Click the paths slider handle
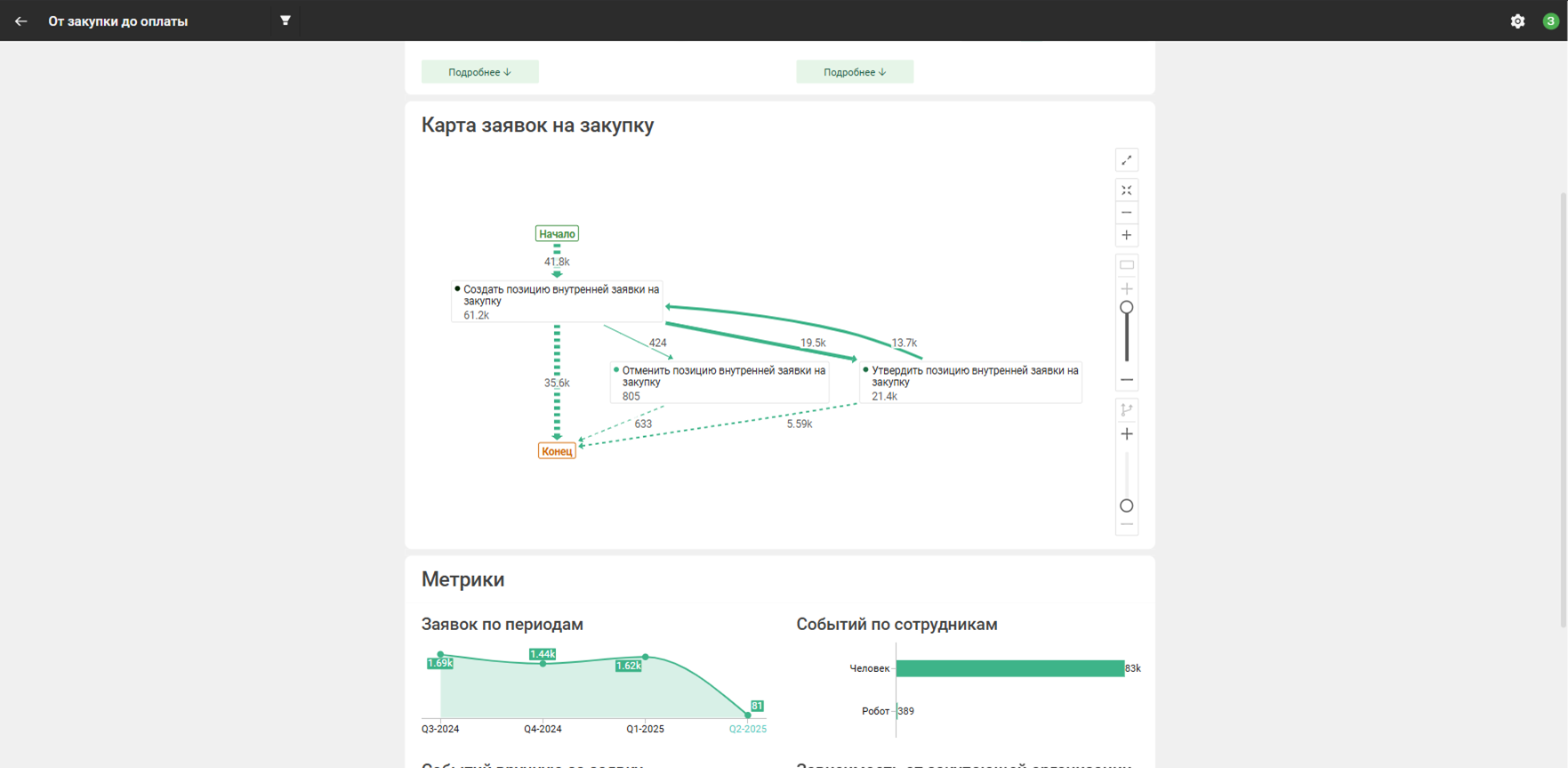The height and width of the screenshot is (768, 1568). click(x=1127, y=505)
